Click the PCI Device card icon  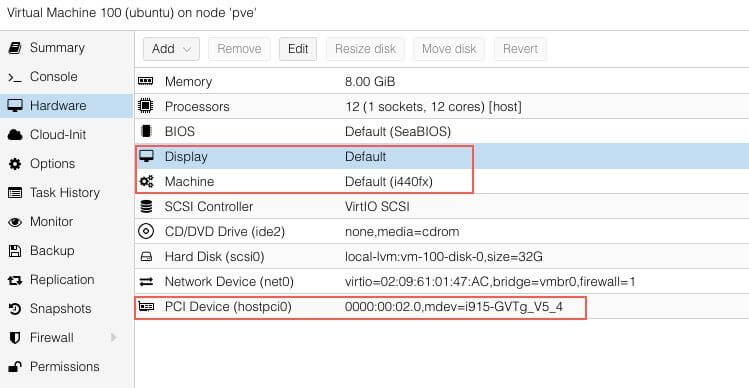click(146, 306)
